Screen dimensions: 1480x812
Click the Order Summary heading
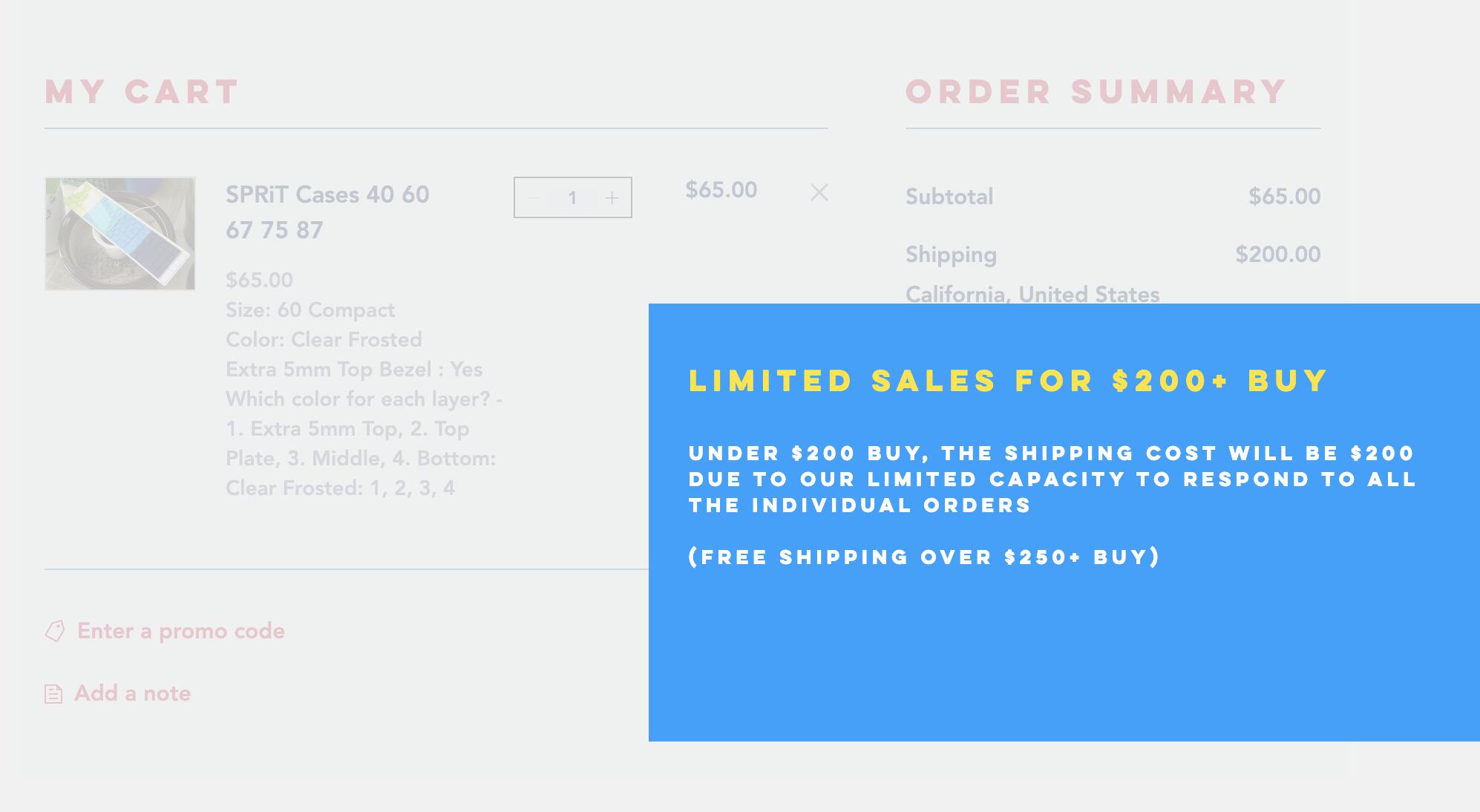[1096, 92]
